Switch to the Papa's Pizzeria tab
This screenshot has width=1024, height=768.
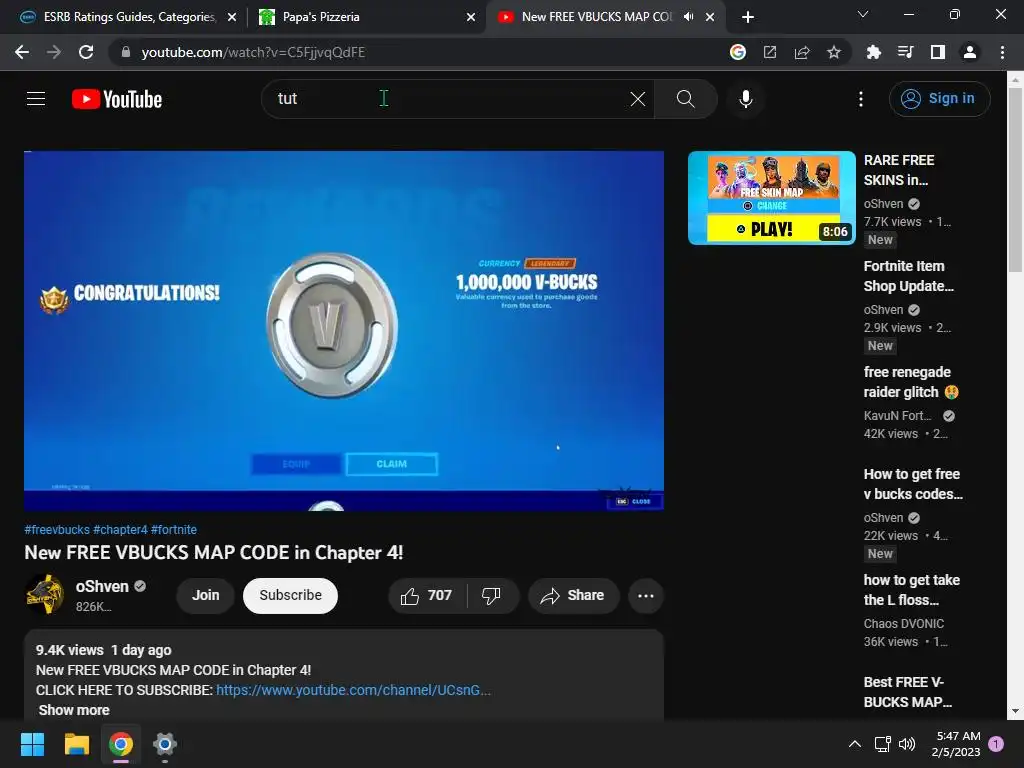366,17
